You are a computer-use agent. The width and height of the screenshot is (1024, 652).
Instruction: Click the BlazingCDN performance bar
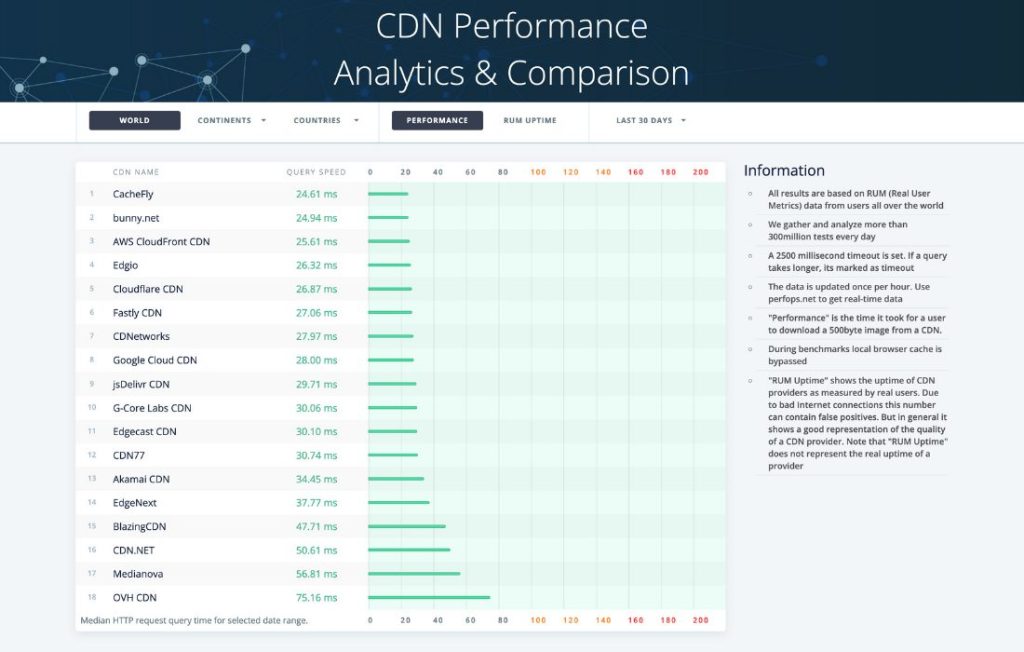click(407, 526)
